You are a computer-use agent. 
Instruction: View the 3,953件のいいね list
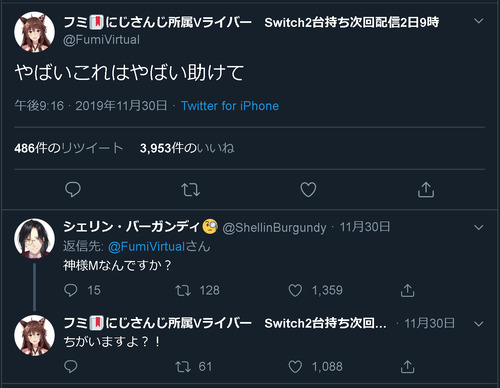[187, 148]
